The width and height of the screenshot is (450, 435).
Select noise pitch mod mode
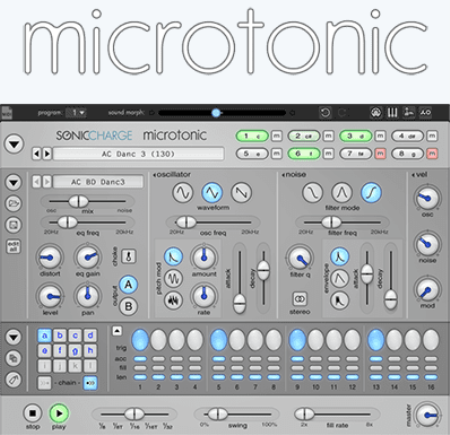tap(173, 300)
